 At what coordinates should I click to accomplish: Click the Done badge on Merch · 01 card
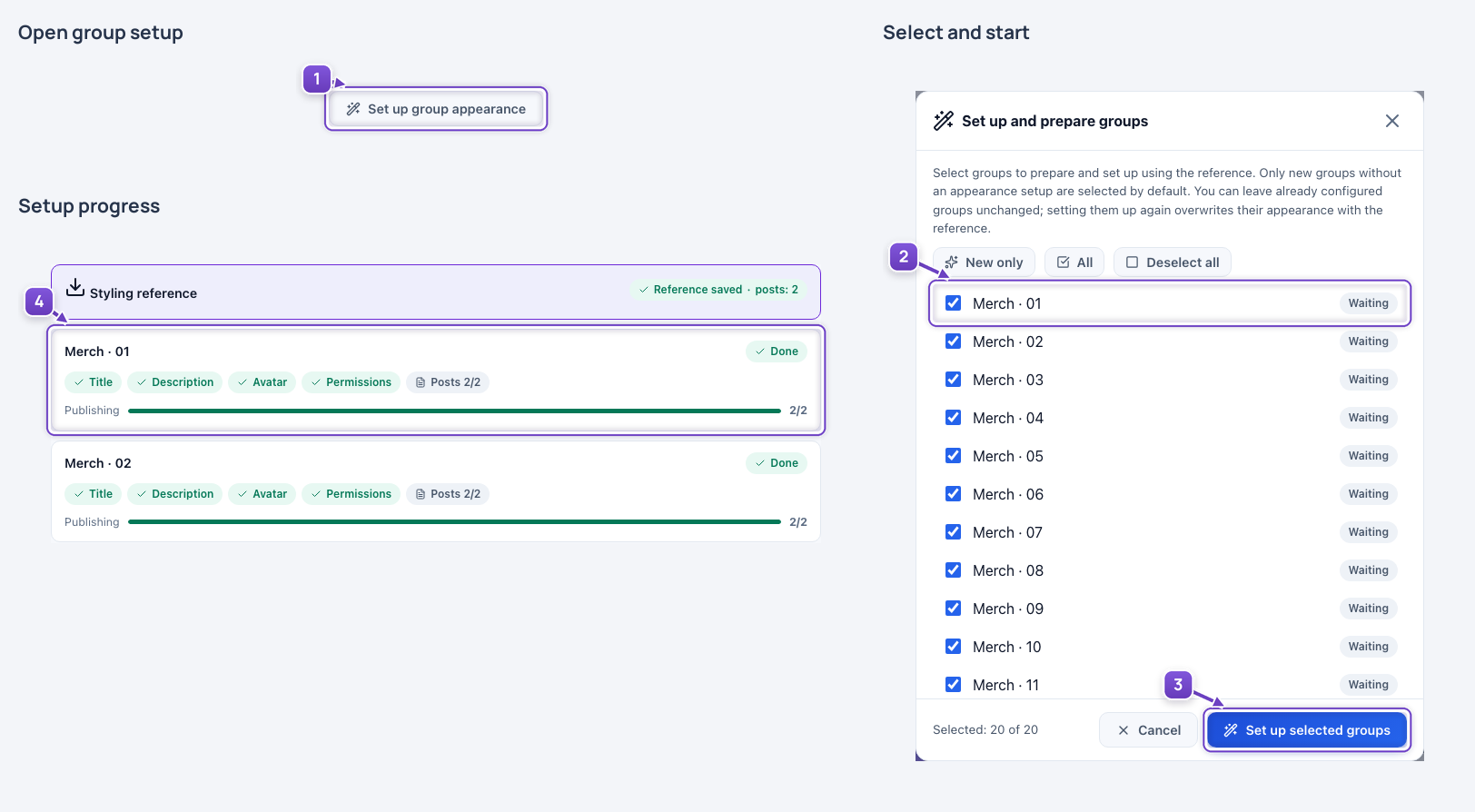click(777, 352)
